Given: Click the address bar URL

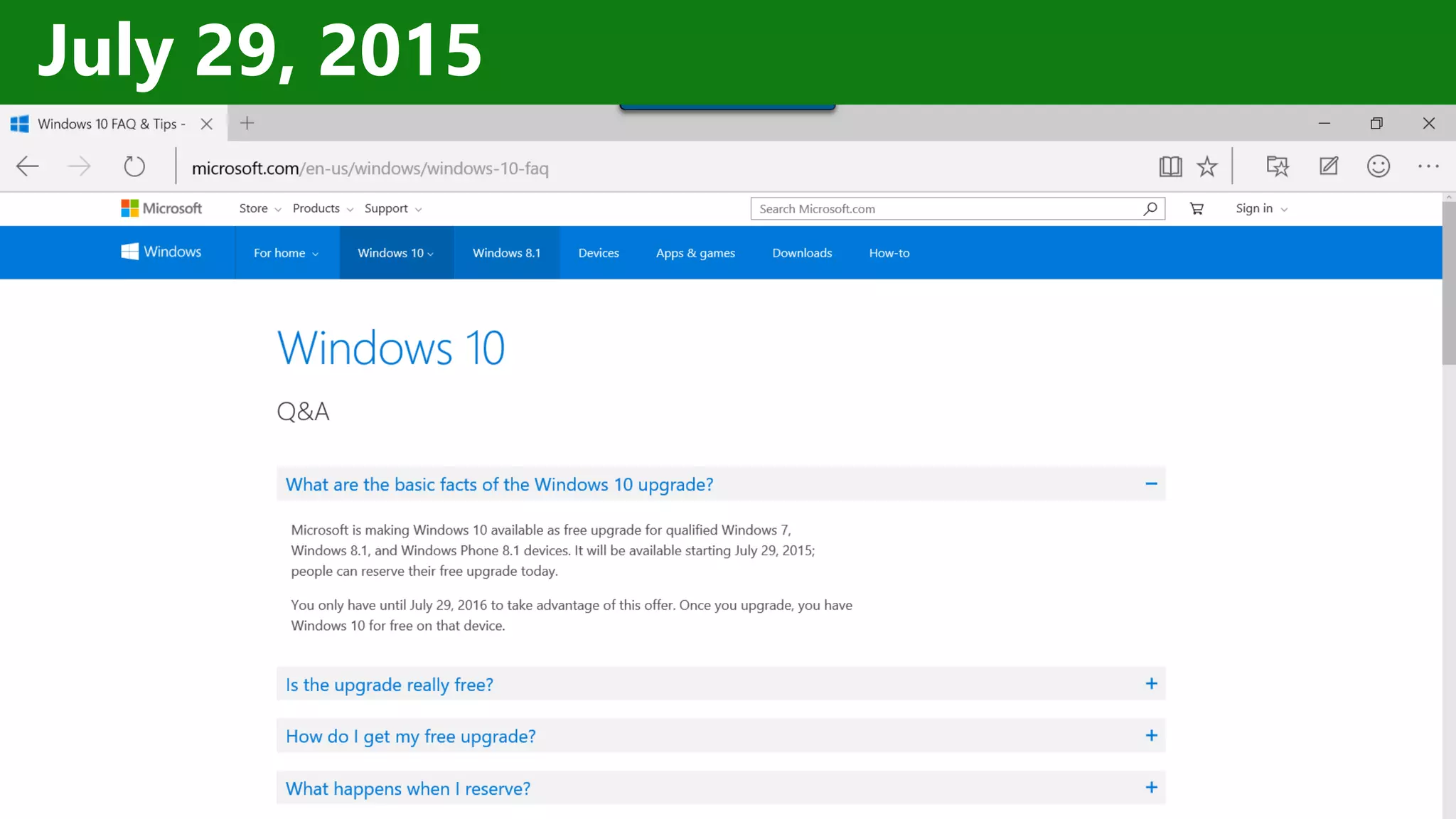Looking at the screenshot, I should tap(370, 168).
